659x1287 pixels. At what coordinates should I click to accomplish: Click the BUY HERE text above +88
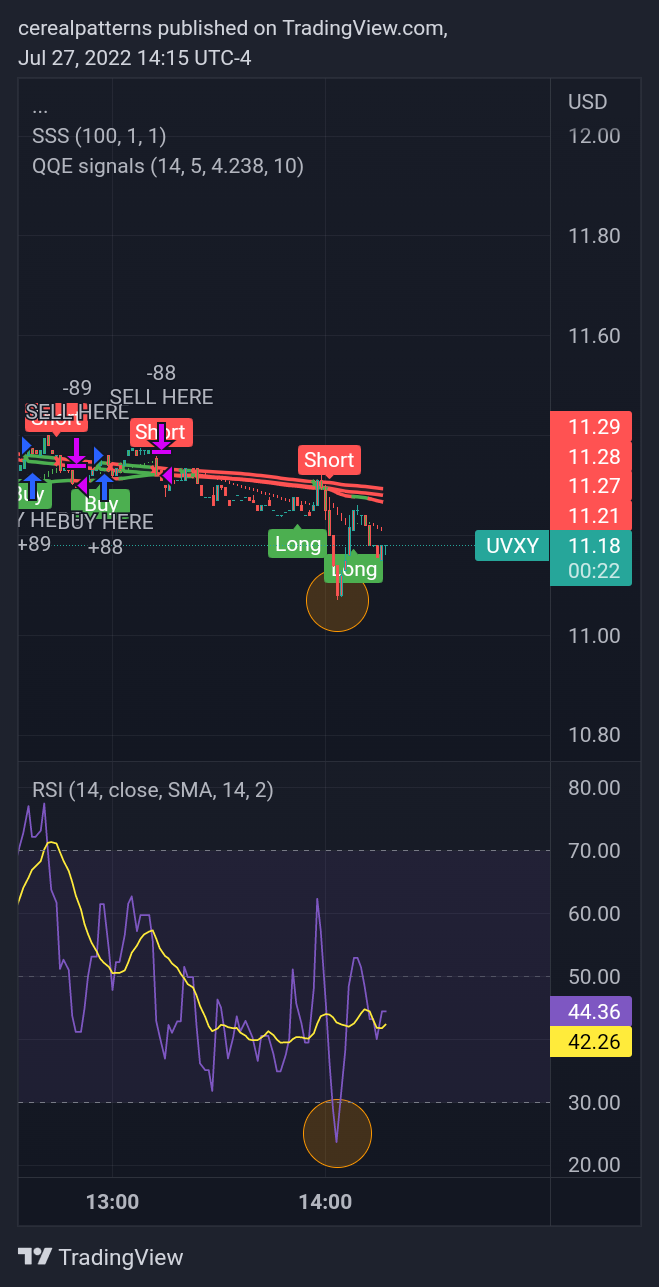pyautogui.click(x=105, y=522)
